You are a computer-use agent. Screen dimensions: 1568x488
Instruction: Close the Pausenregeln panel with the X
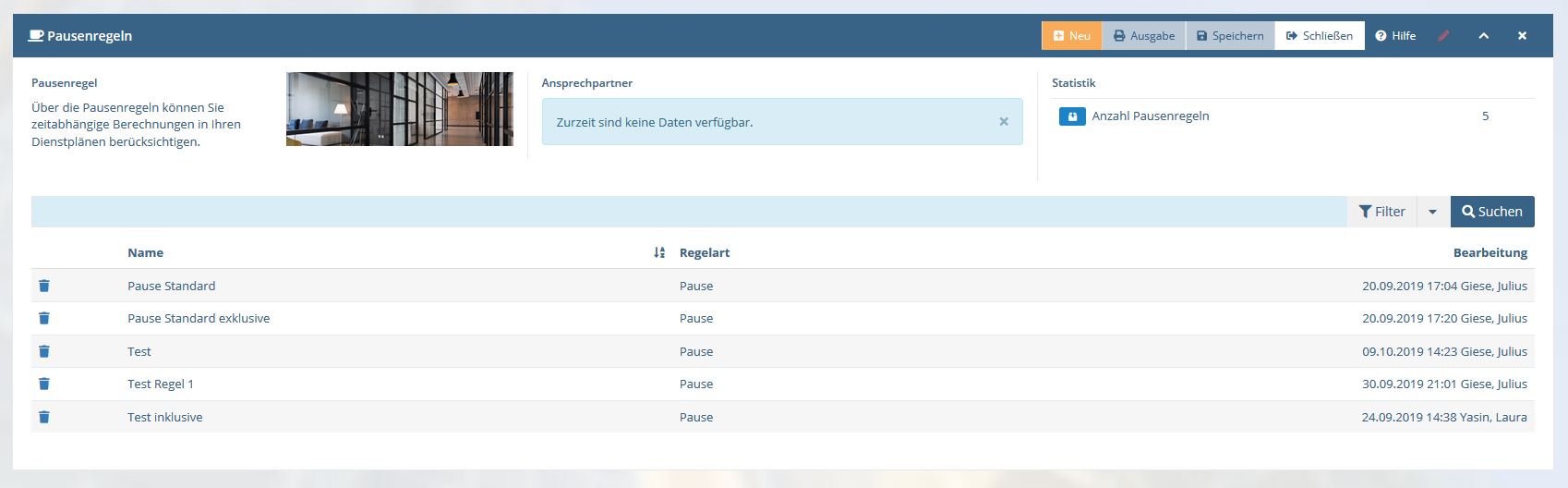1522,36
